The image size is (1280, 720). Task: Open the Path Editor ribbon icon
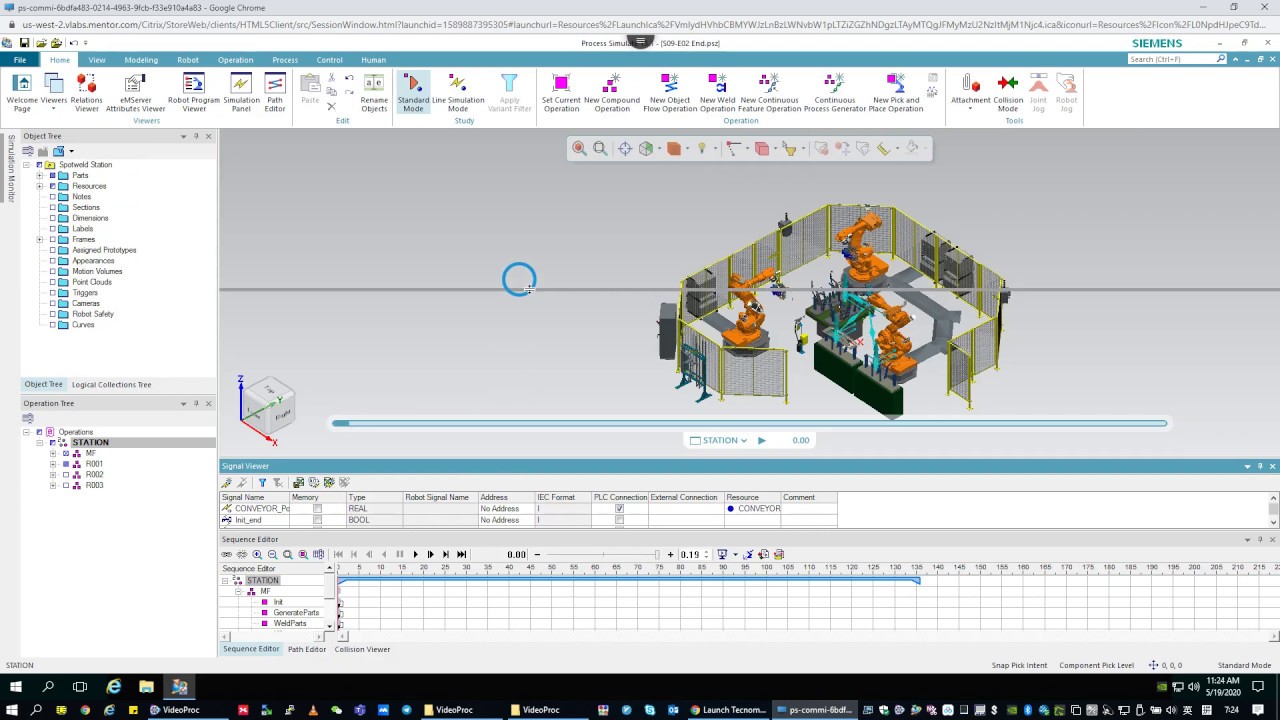point(274,93)
